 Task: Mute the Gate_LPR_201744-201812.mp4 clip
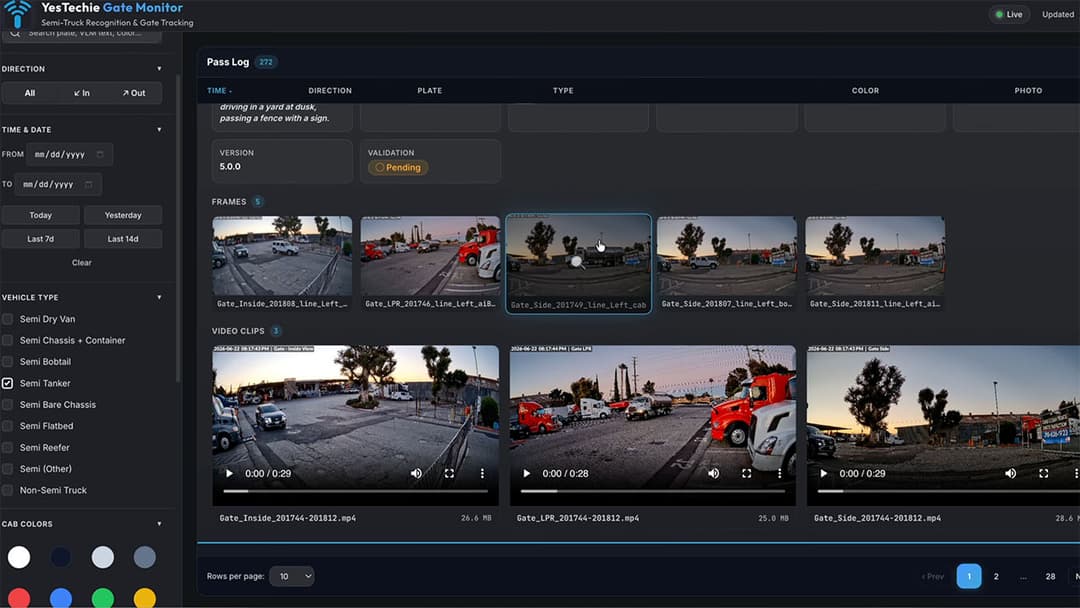point(714,474)
